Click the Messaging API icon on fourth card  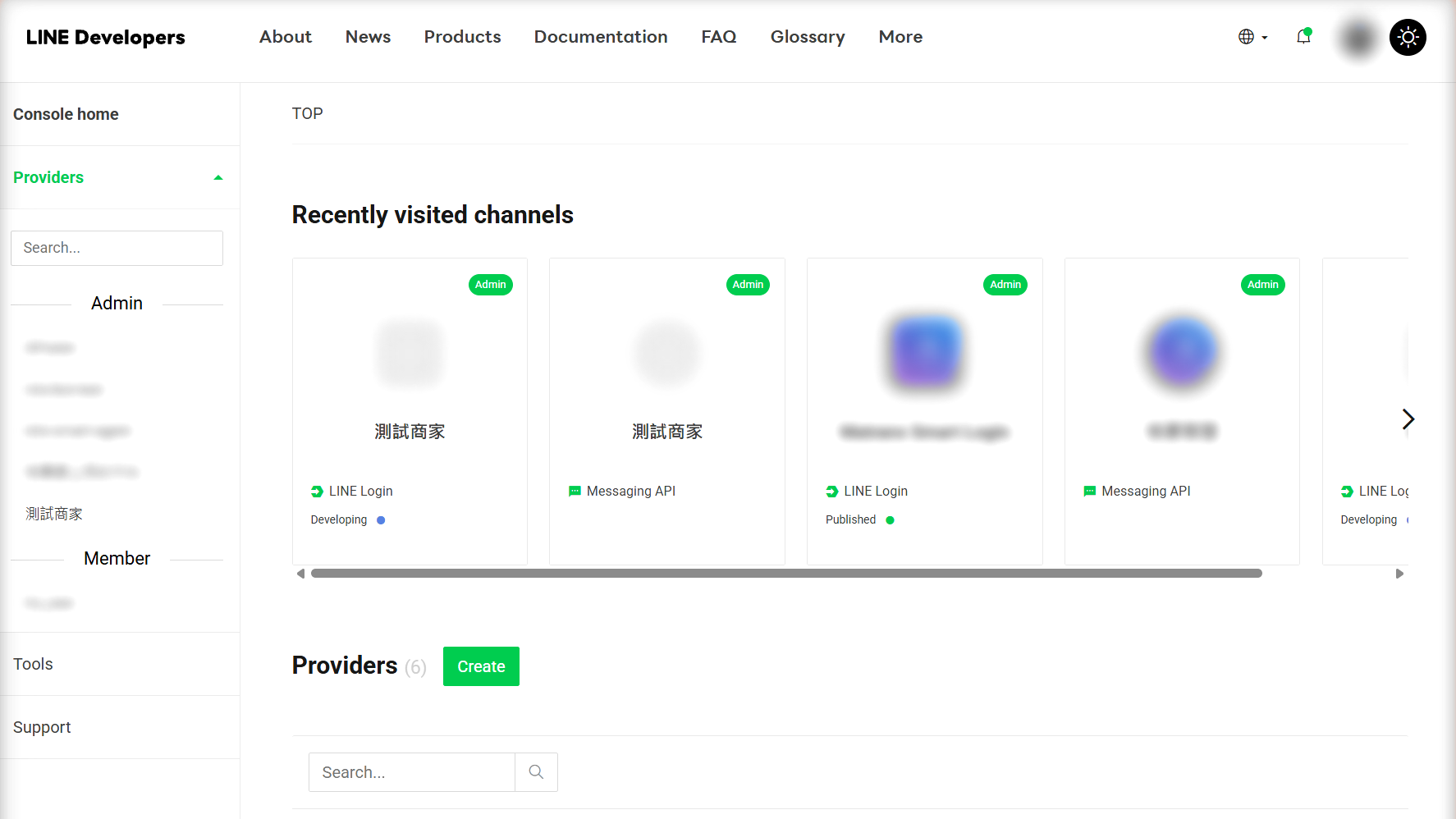1090,492
